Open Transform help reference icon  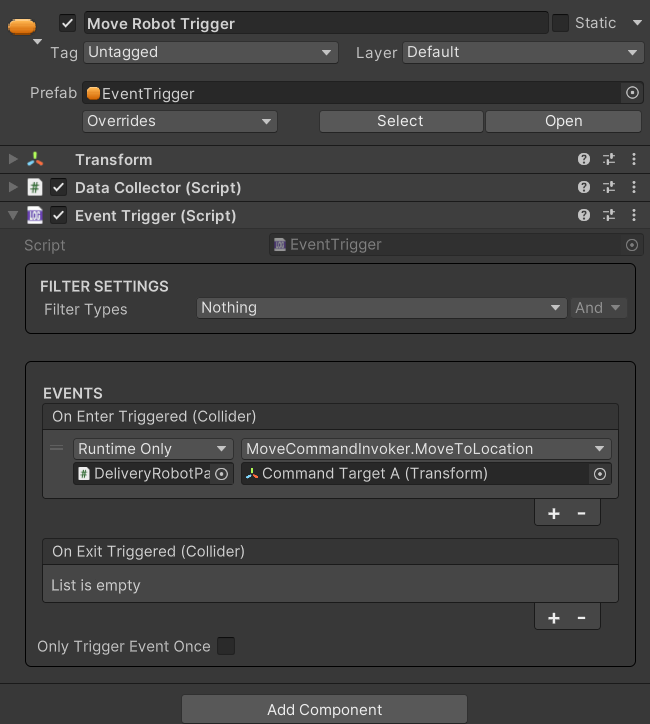(584, 159)
